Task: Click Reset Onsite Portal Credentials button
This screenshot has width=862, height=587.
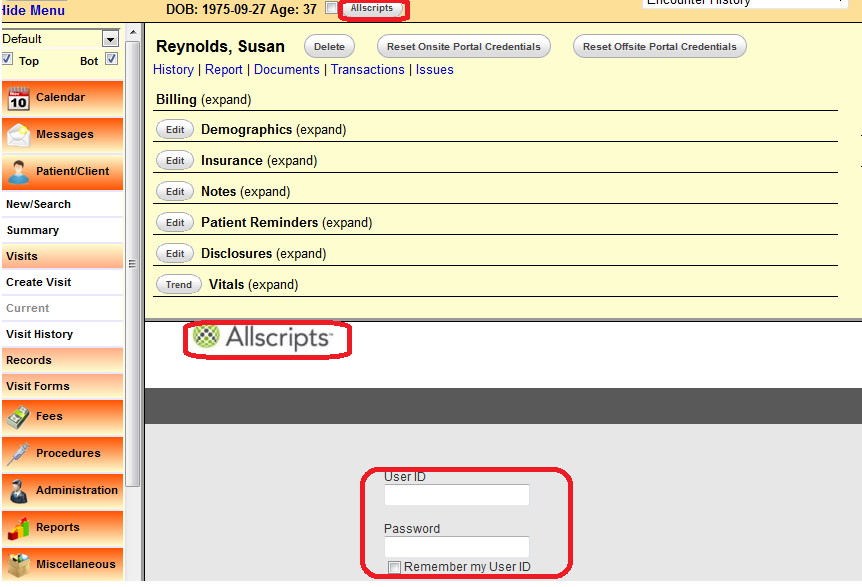Action: (x=465, y=47)
